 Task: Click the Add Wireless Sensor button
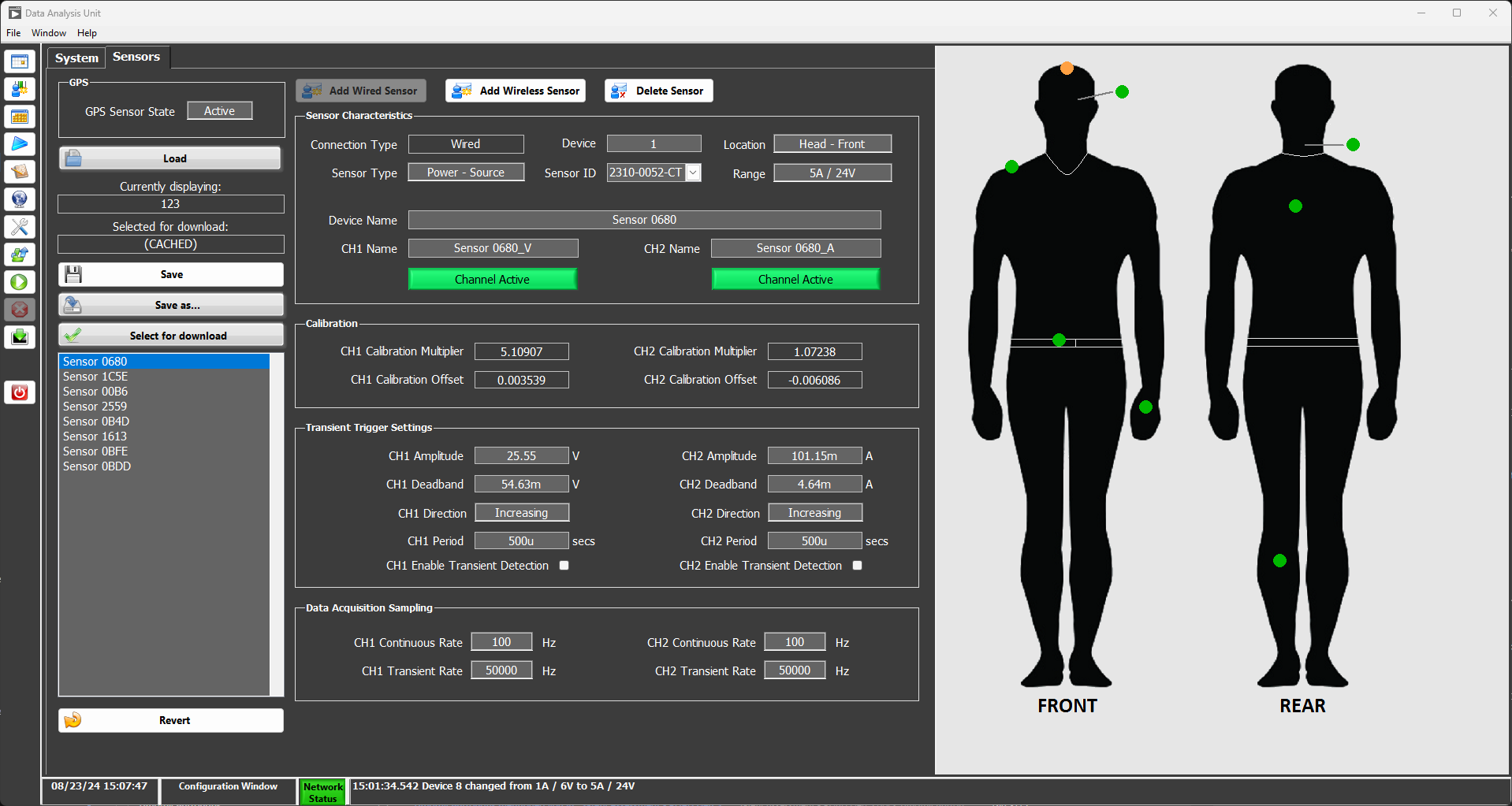point(516,91)
